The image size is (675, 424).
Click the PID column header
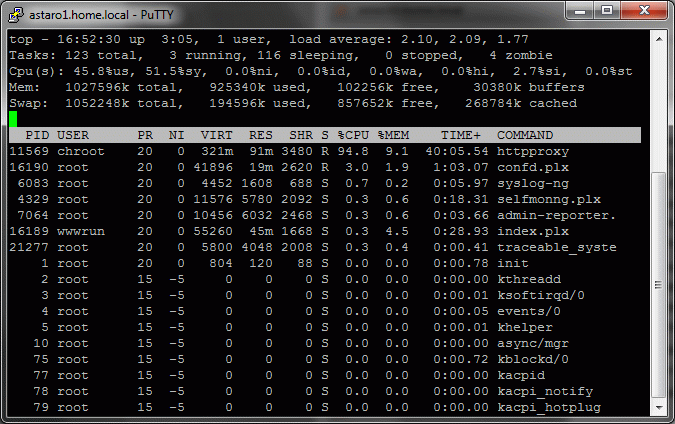tap(37, 135)
